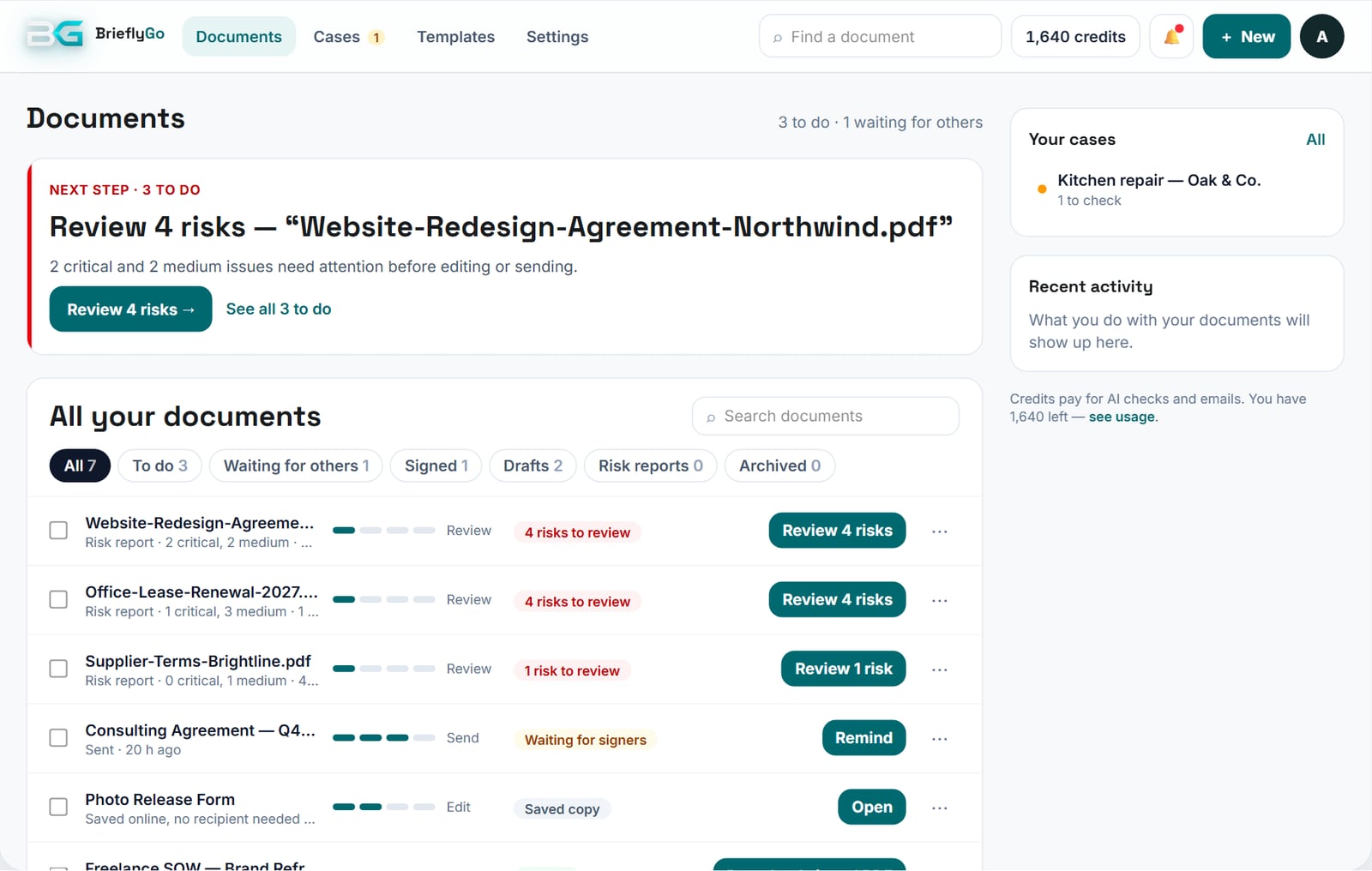Click the Search documents field
Screen dimensions: 1372x871
click(x=826, y=416)
